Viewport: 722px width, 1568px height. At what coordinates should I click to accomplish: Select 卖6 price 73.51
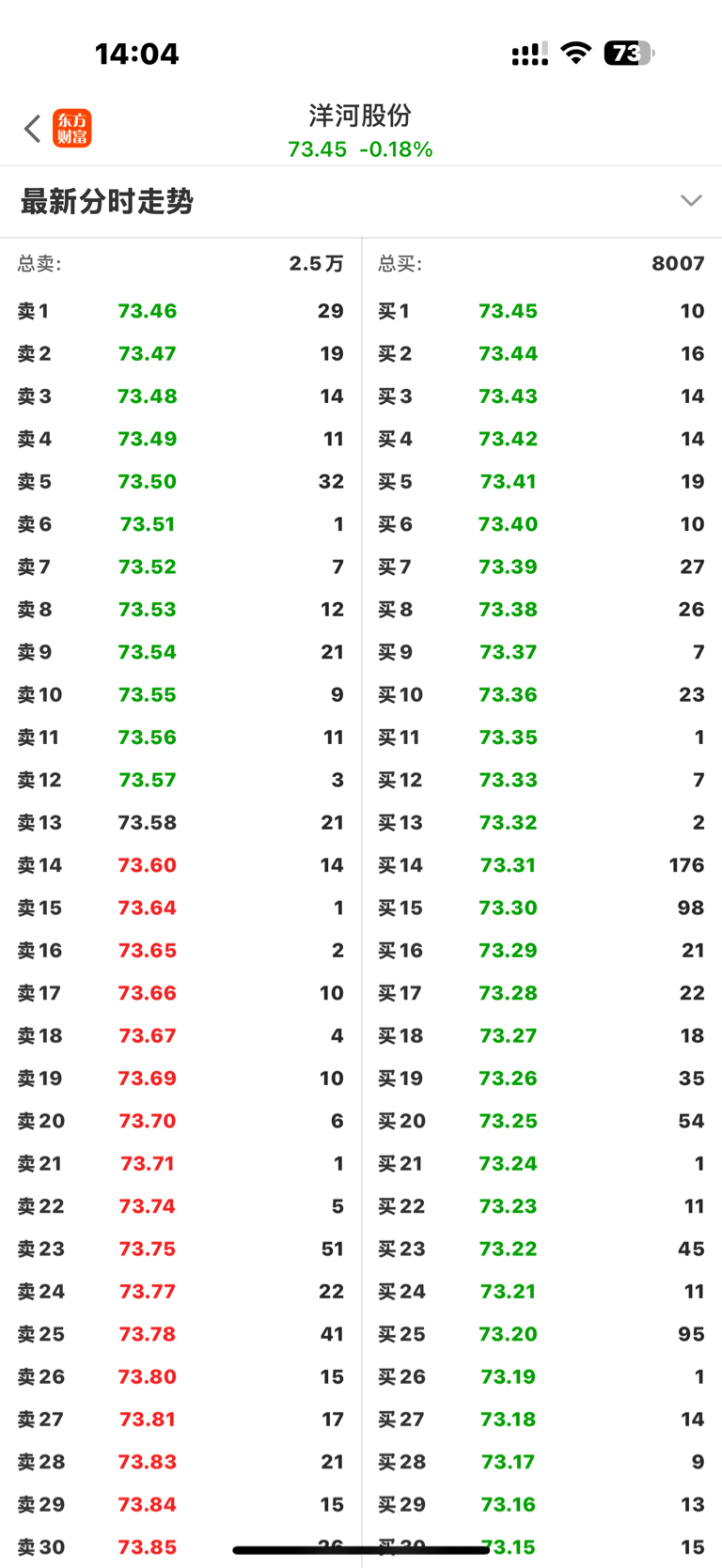tap(148, 524)
